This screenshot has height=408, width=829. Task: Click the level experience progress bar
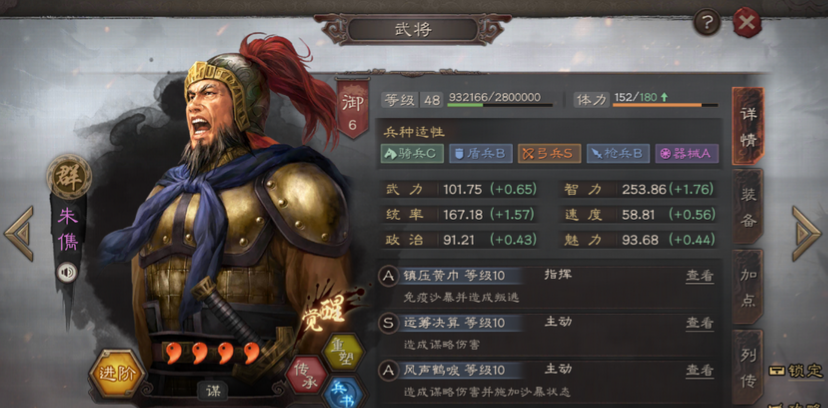click(x=500, y=105)
